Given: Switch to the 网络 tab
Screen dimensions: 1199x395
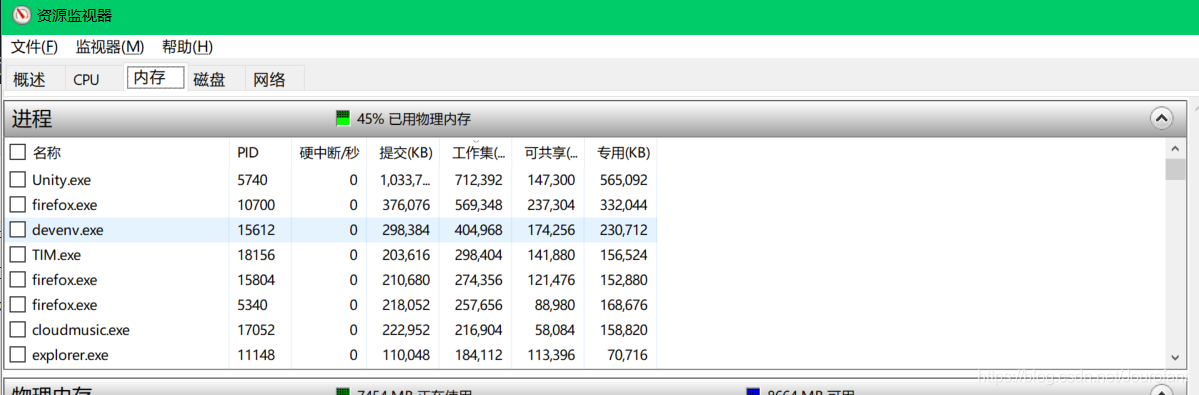Looking at the screenshot, I should click(269, 79).
